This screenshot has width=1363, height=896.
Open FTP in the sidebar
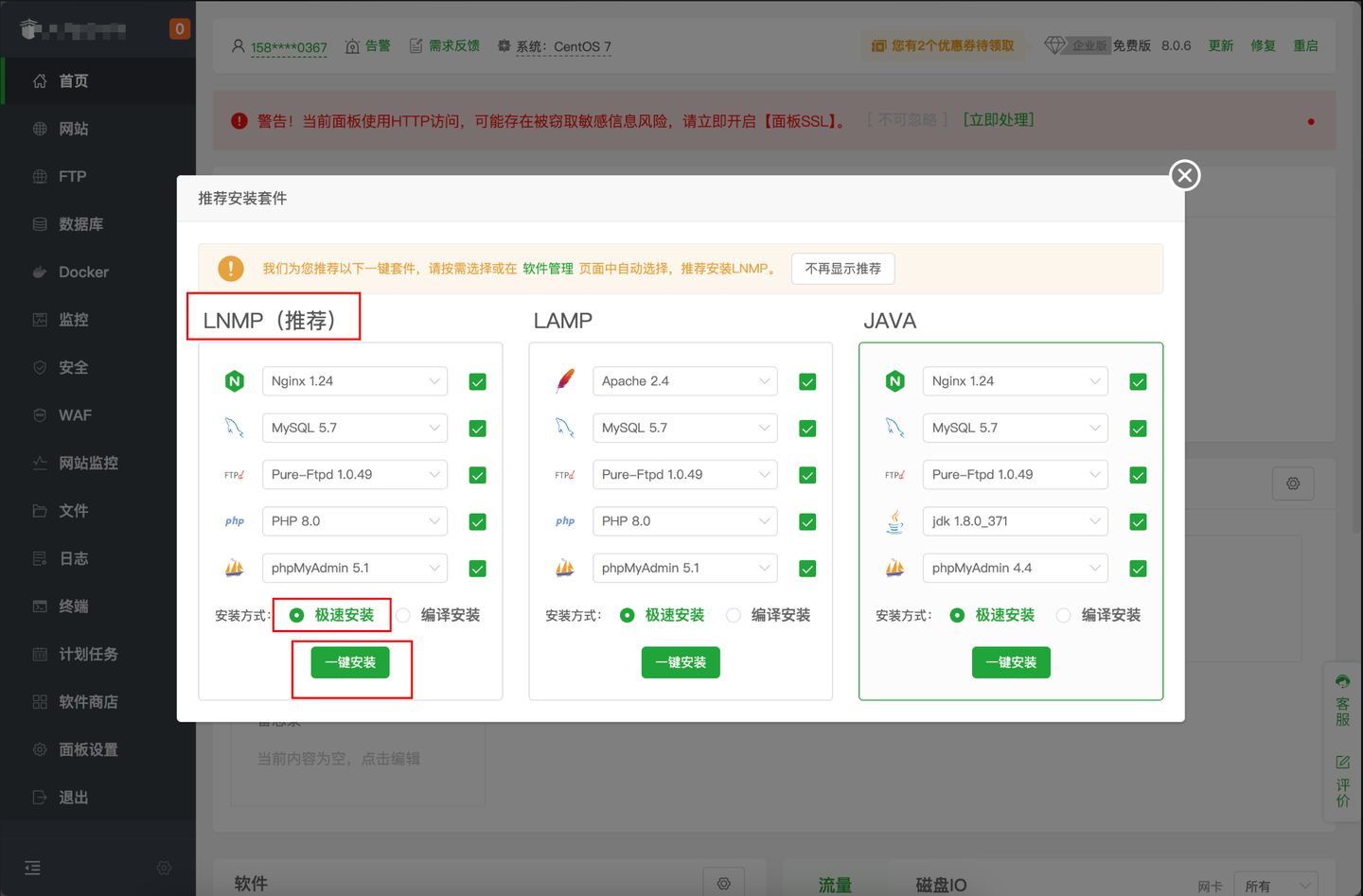[x=97, y=176]
